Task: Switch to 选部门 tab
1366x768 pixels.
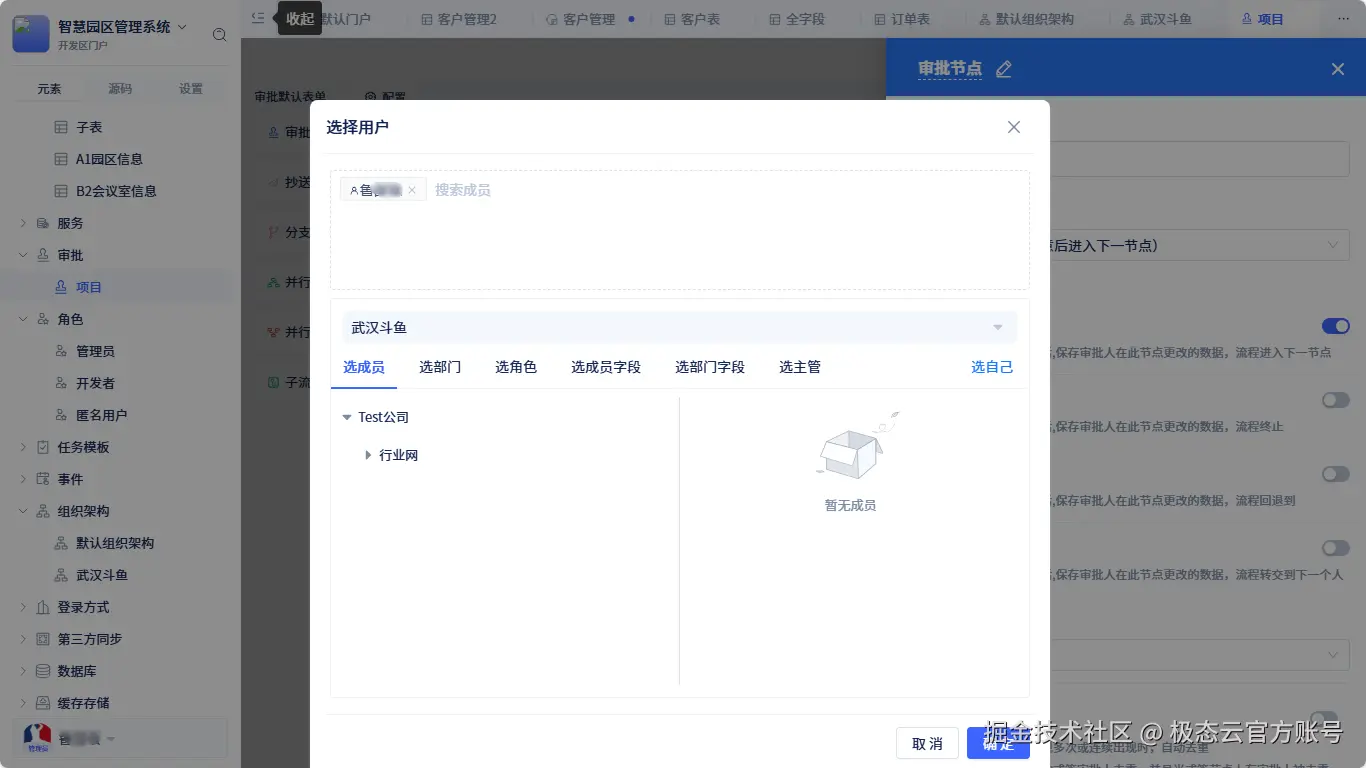Action: 440,367
